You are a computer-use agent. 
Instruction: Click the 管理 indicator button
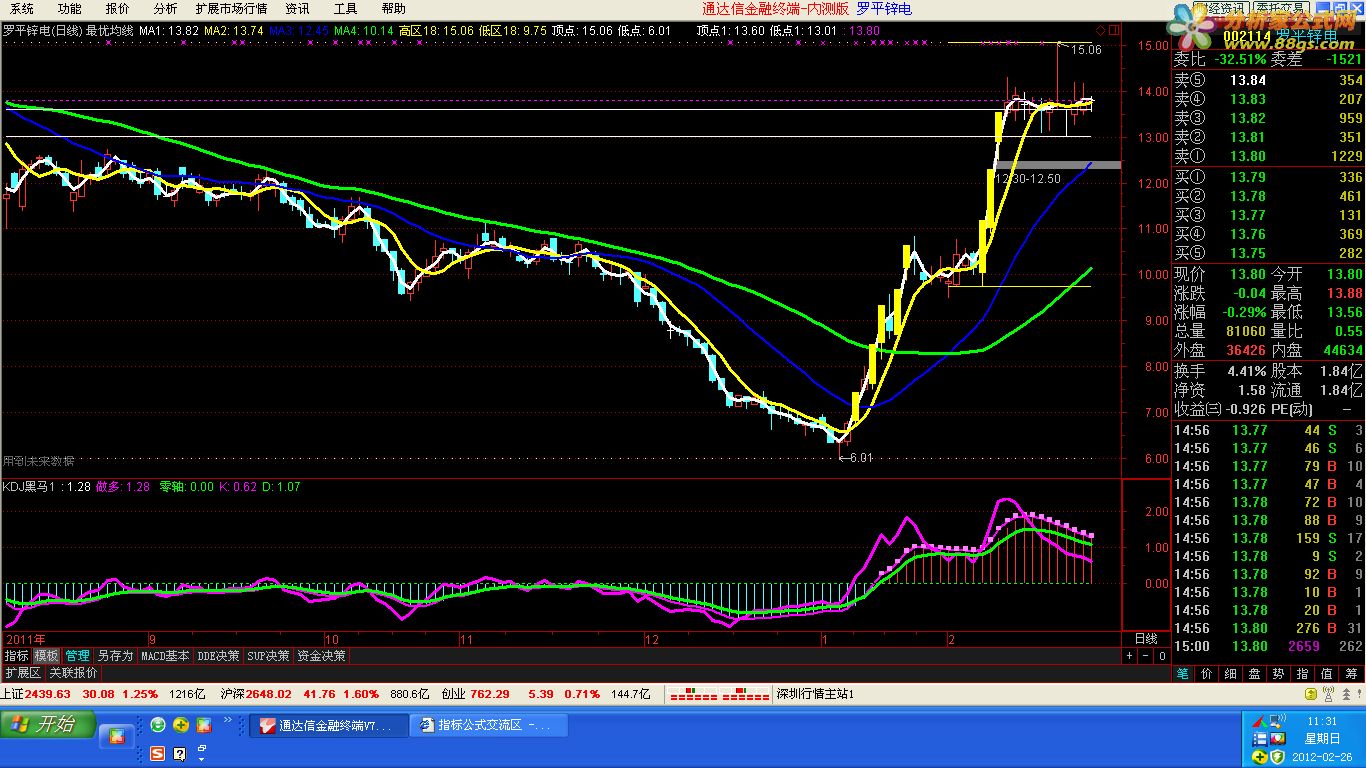pos(77,656)
